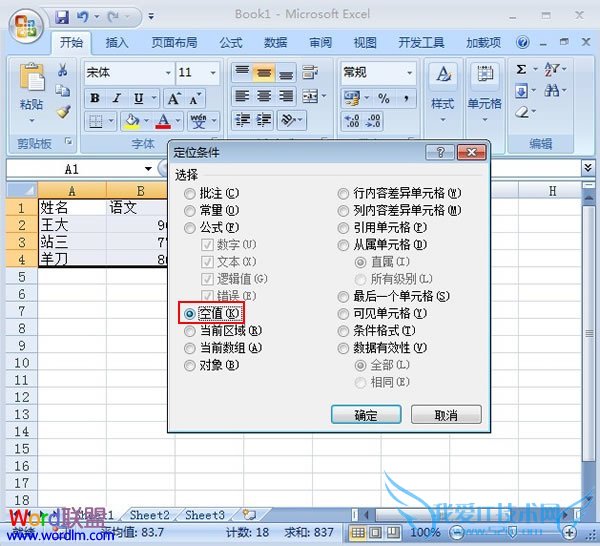Click the 取消 cancel button
Image resolution: width=600 pixels, height=546 pixels.
click(446, 415)
